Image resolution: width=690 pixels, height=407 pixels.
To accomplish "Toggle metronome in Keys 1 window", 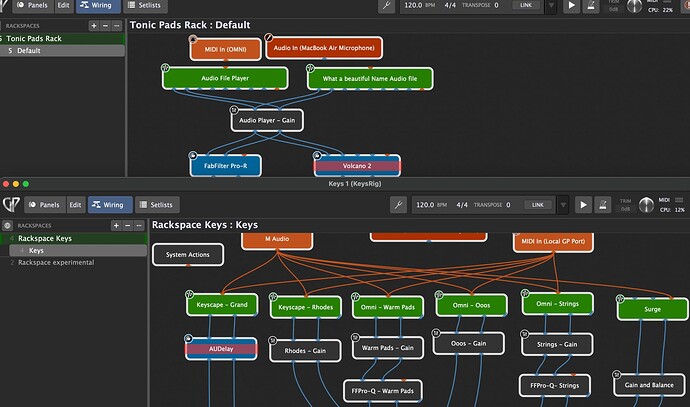I will (603, 205).
